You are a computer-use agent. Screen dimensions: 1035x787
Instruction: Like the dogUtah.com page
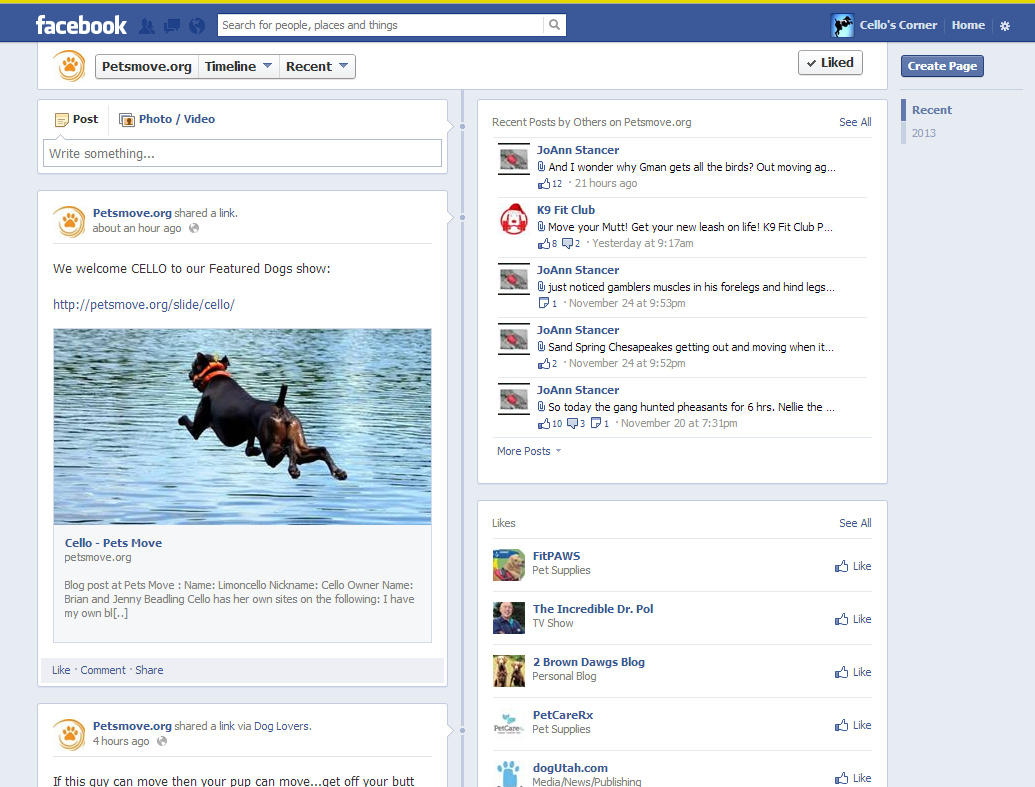tap(853, 778)
